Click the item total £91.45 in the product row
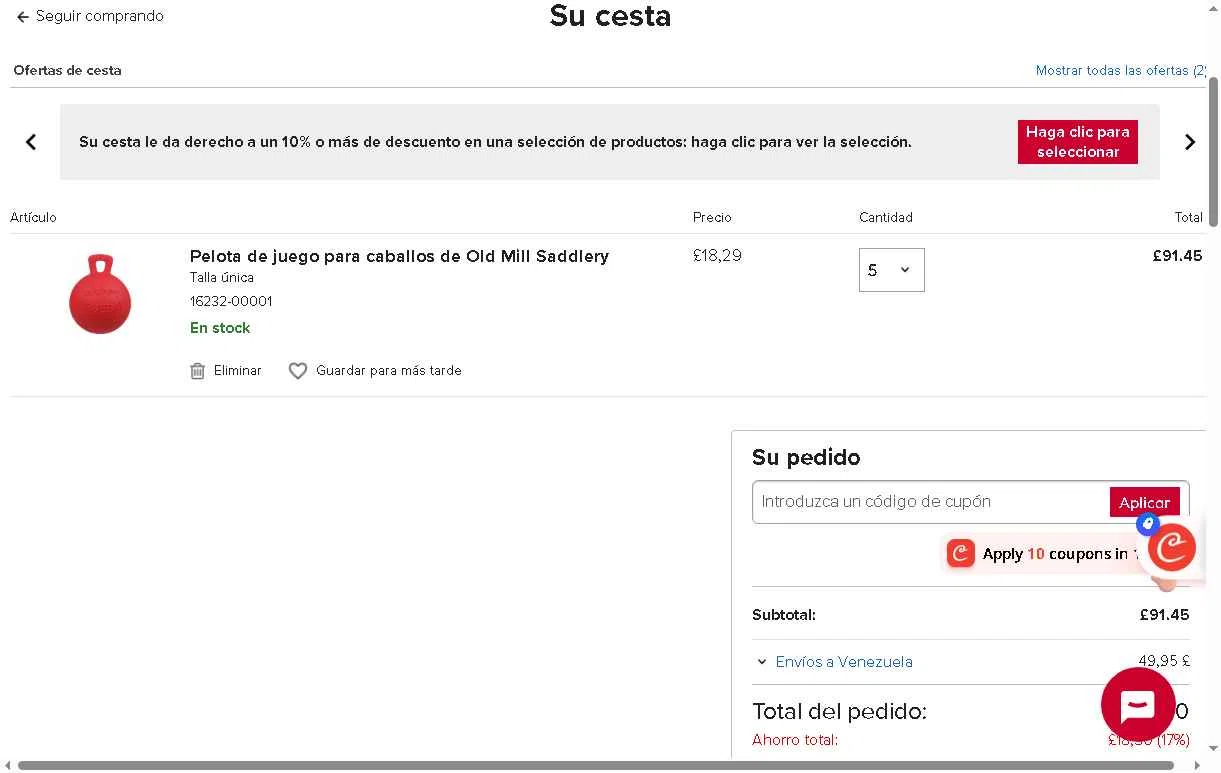Image resolution: width=1221 pixels, height=773 pixels. click(1177, 256)
